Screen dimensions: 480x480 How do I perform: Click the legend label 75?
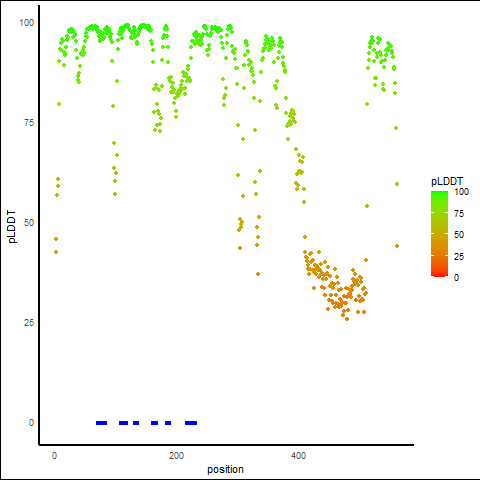tap(459, 214)
